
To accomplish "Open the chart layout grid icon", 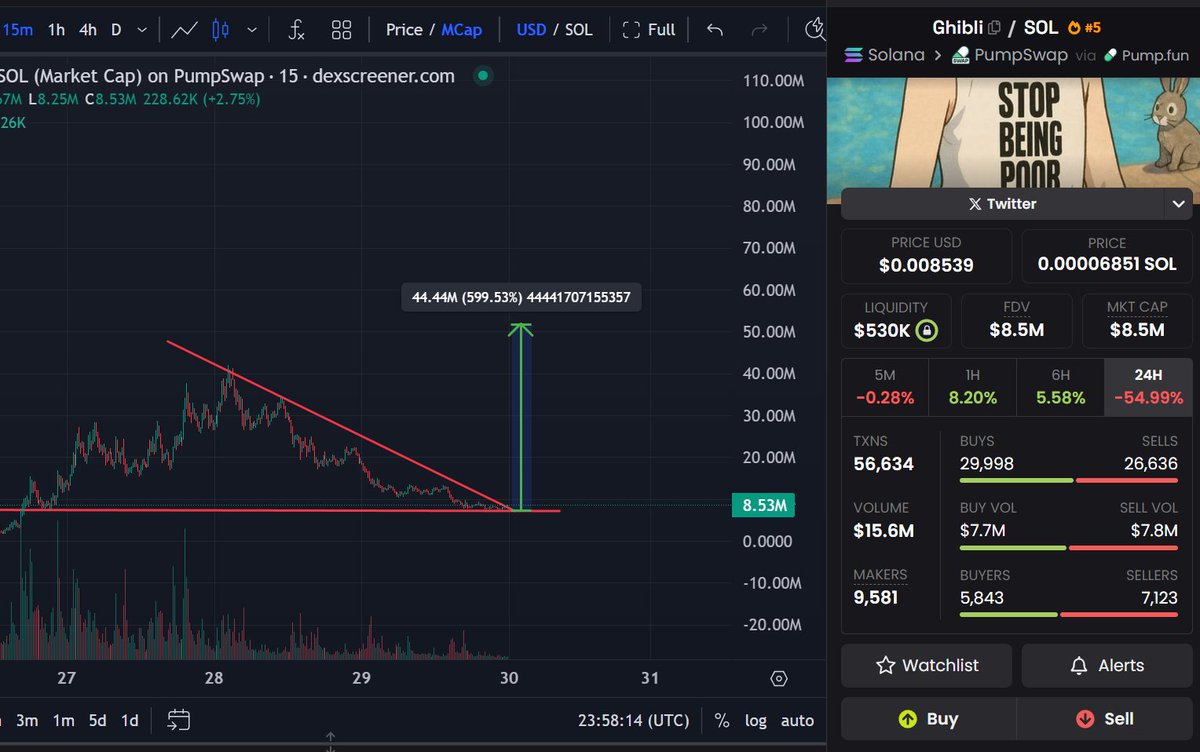I will click(342, 29).
